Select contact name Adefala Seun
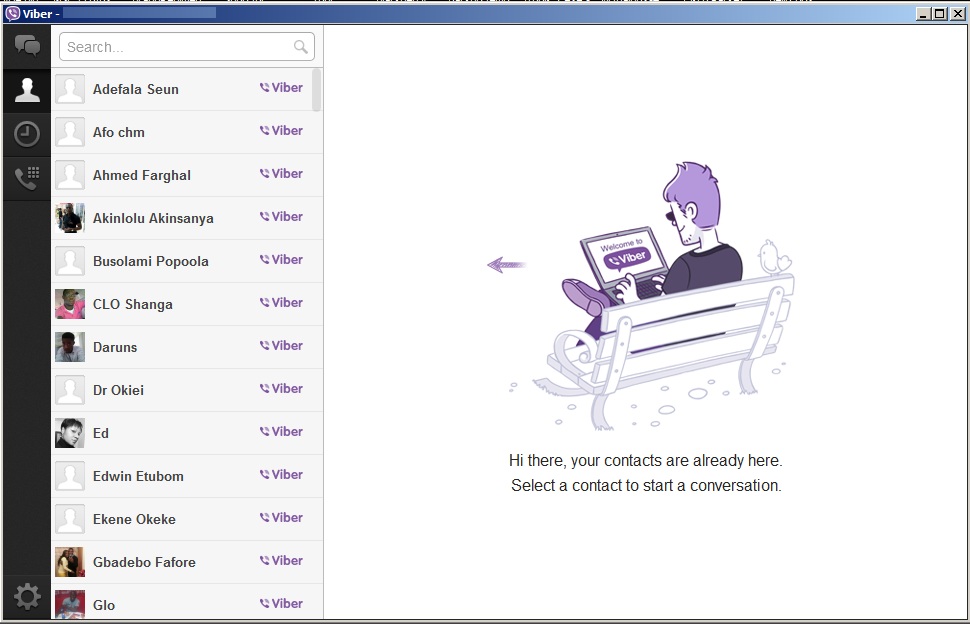Screen dimensions: 970x624 click(135, 89)
